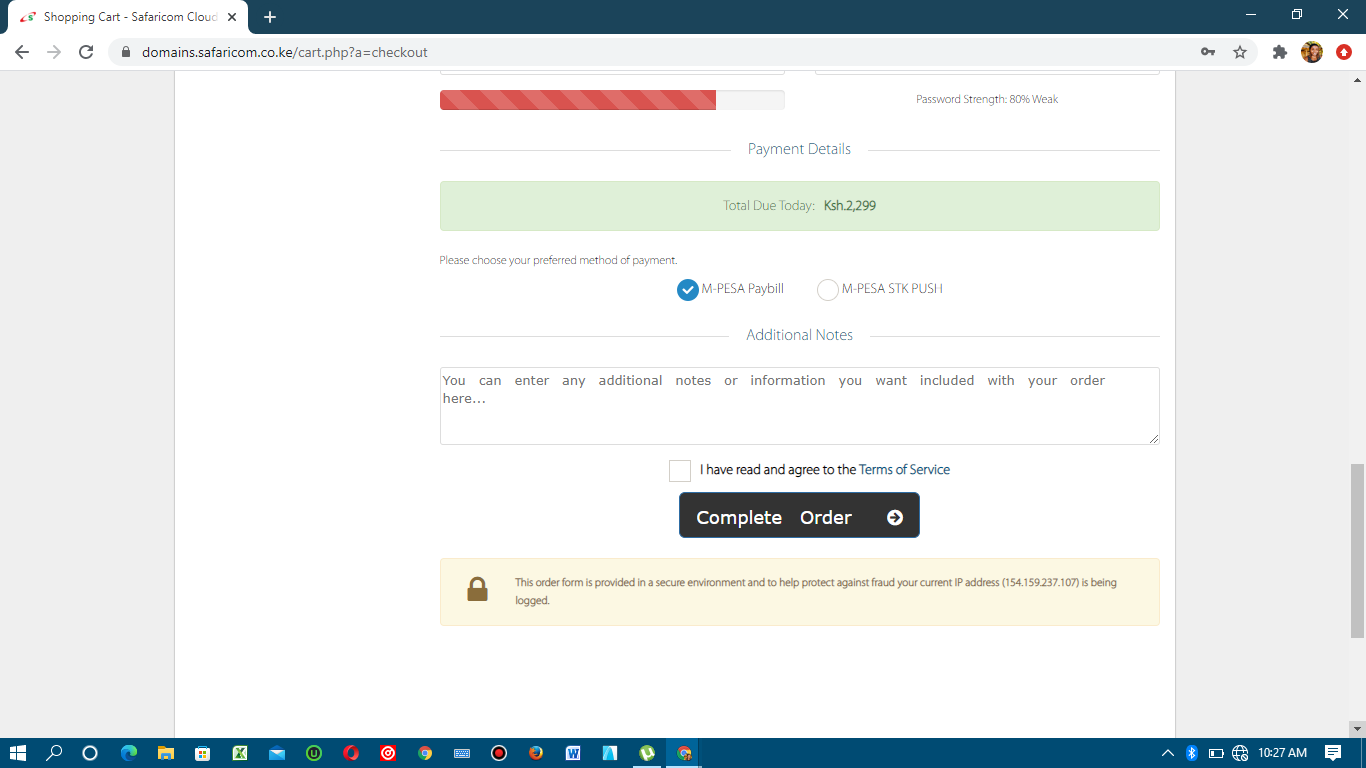
Task: Select M-PESA STK PUSH payment method
Action: click(828, 289)
